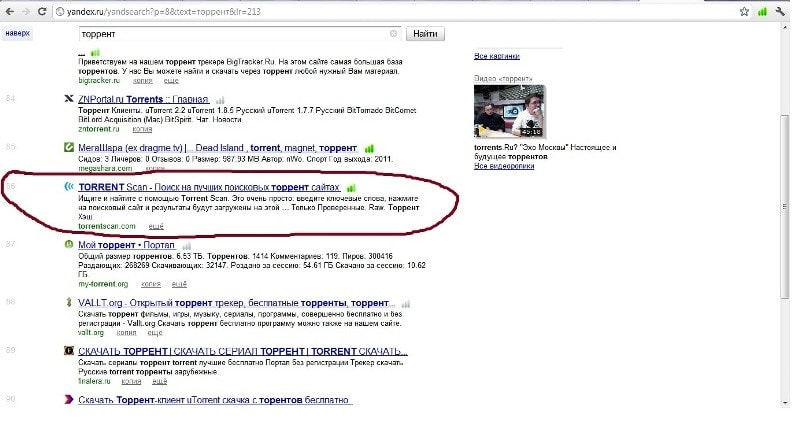Image resolution: width=800 pixels, height=421 pixels.
Task: Open ещё link for bigtracker.ru
Action: coord(171,81)
